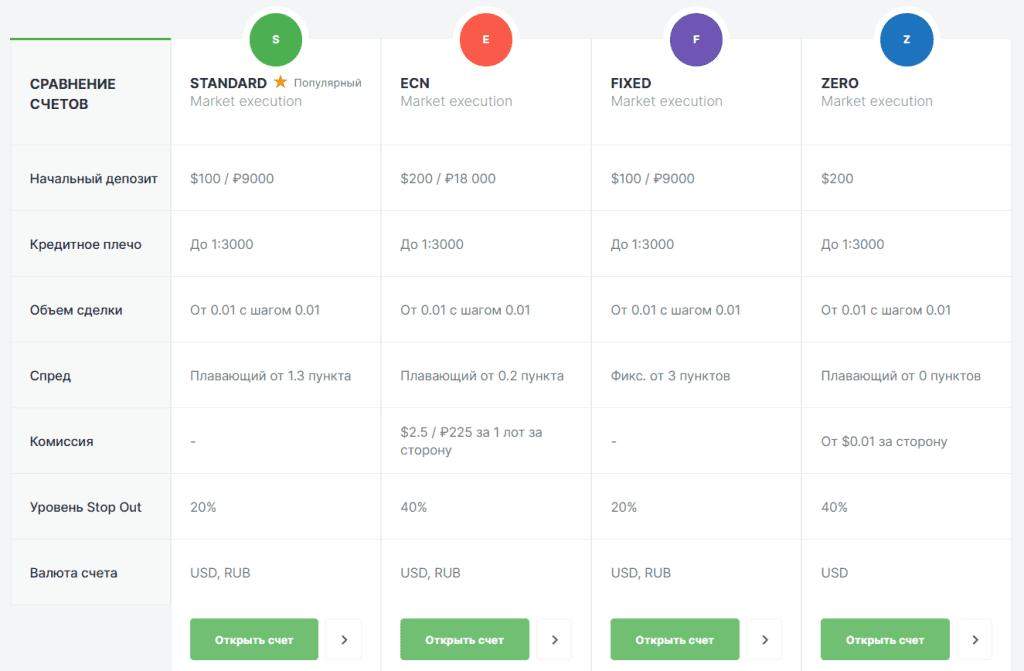
Task: Click the purple F Fixed account icon
Action: (x=697, y=40)
